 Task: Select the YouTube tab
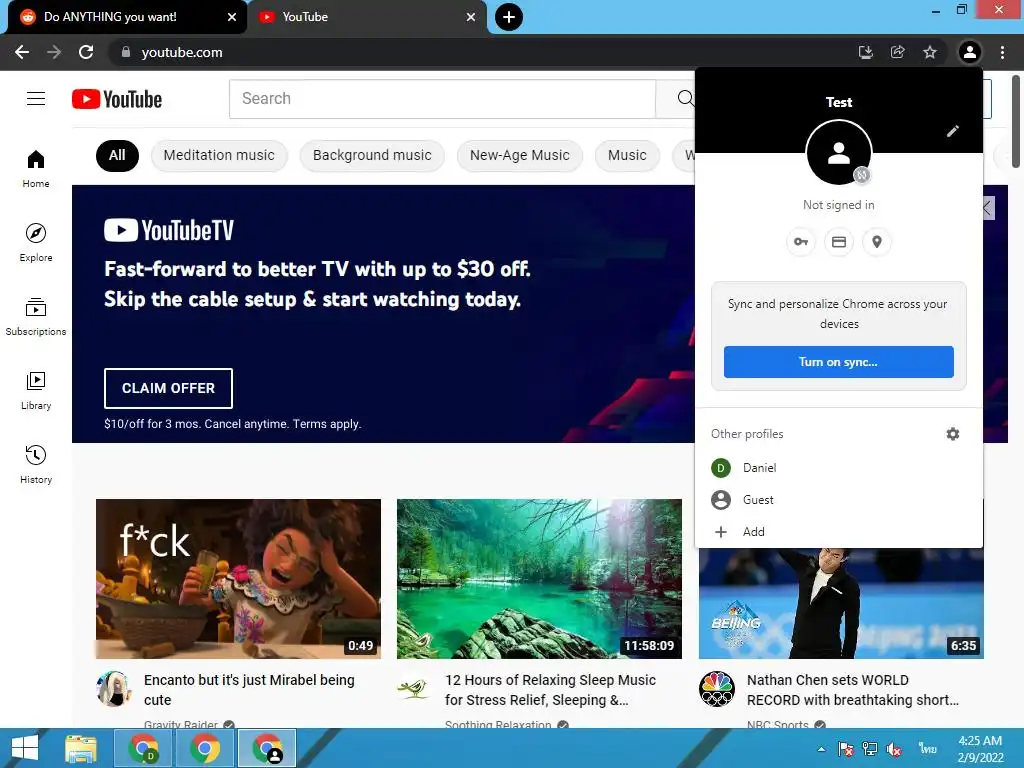[366, 17]
